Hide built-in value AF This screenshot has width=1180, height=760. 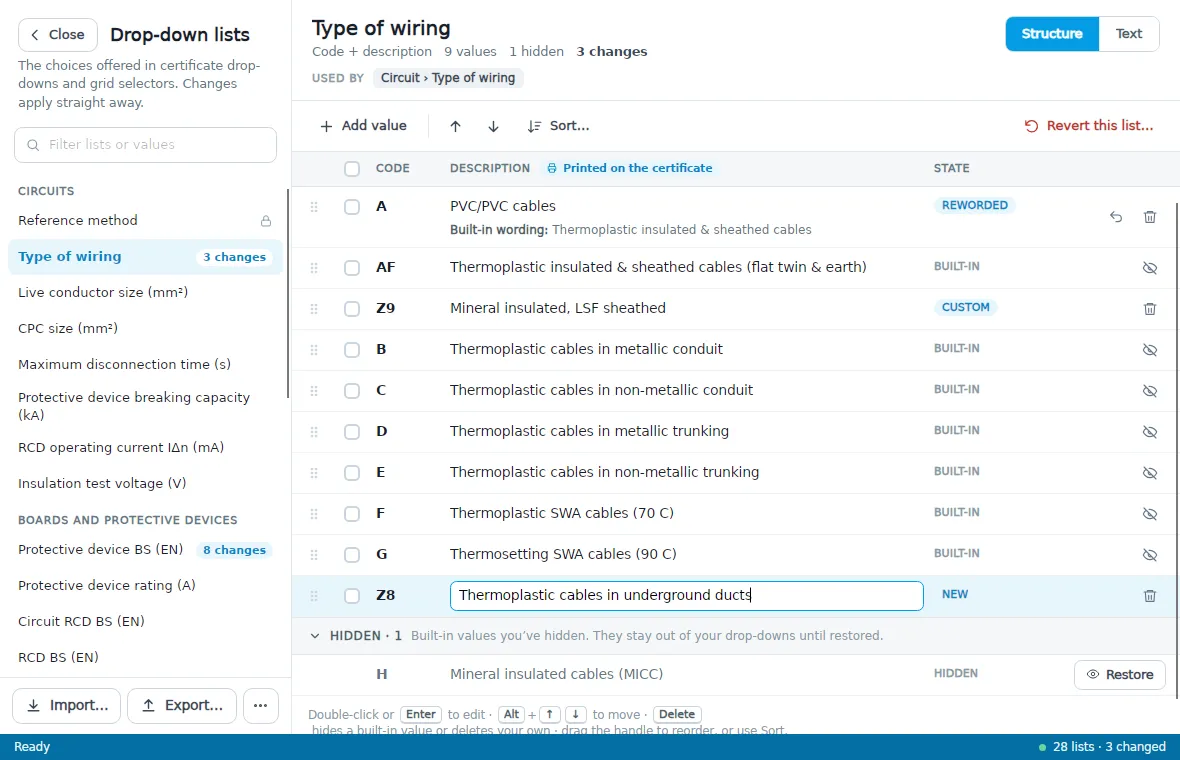1149,268
